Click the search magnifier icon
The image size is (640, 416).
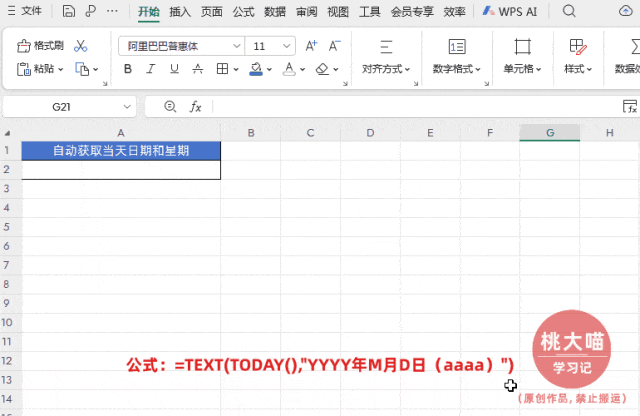click(x=569, y=11)
